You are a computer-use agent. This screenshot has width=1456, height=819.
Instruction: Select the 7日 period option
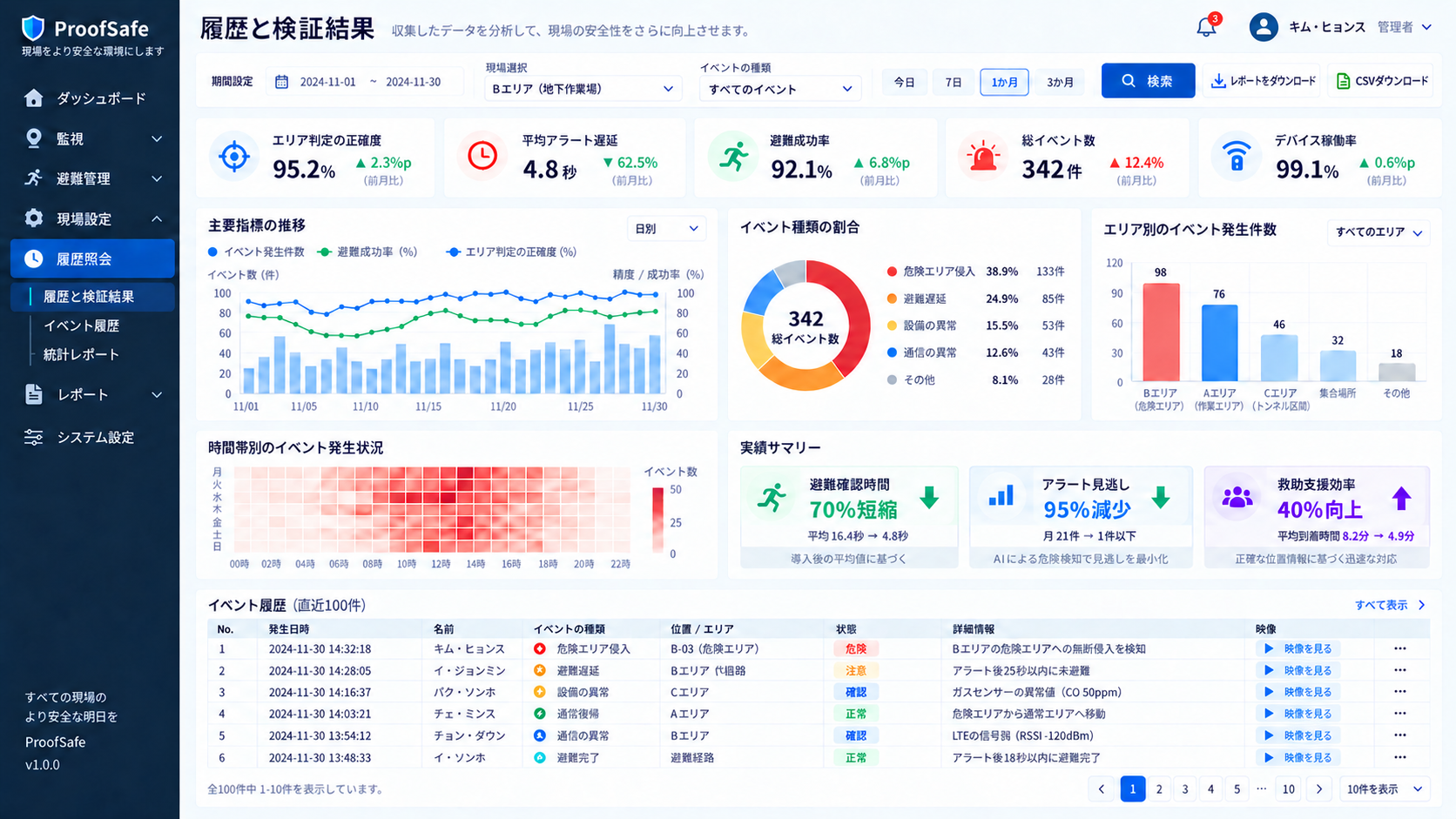point(954,82)
